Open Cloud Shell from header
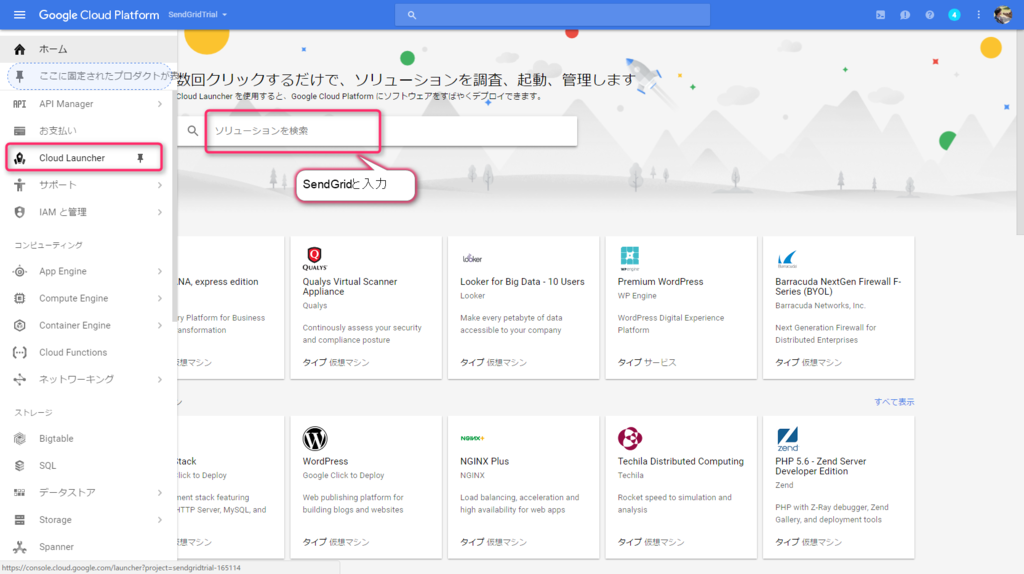The height and width of the screenshot is (574, 1024). click(880, 14)
